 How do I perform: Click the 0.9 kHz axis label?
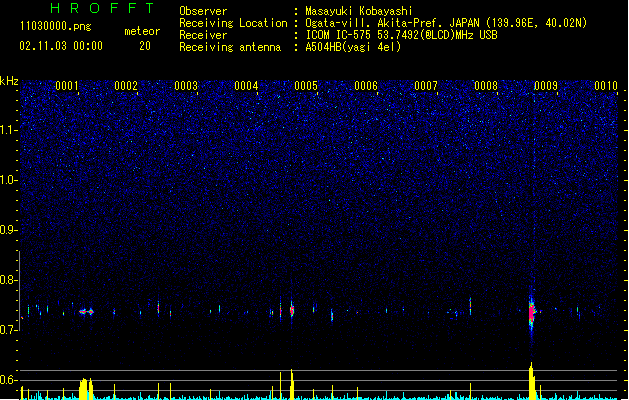(x=9, y=230)
